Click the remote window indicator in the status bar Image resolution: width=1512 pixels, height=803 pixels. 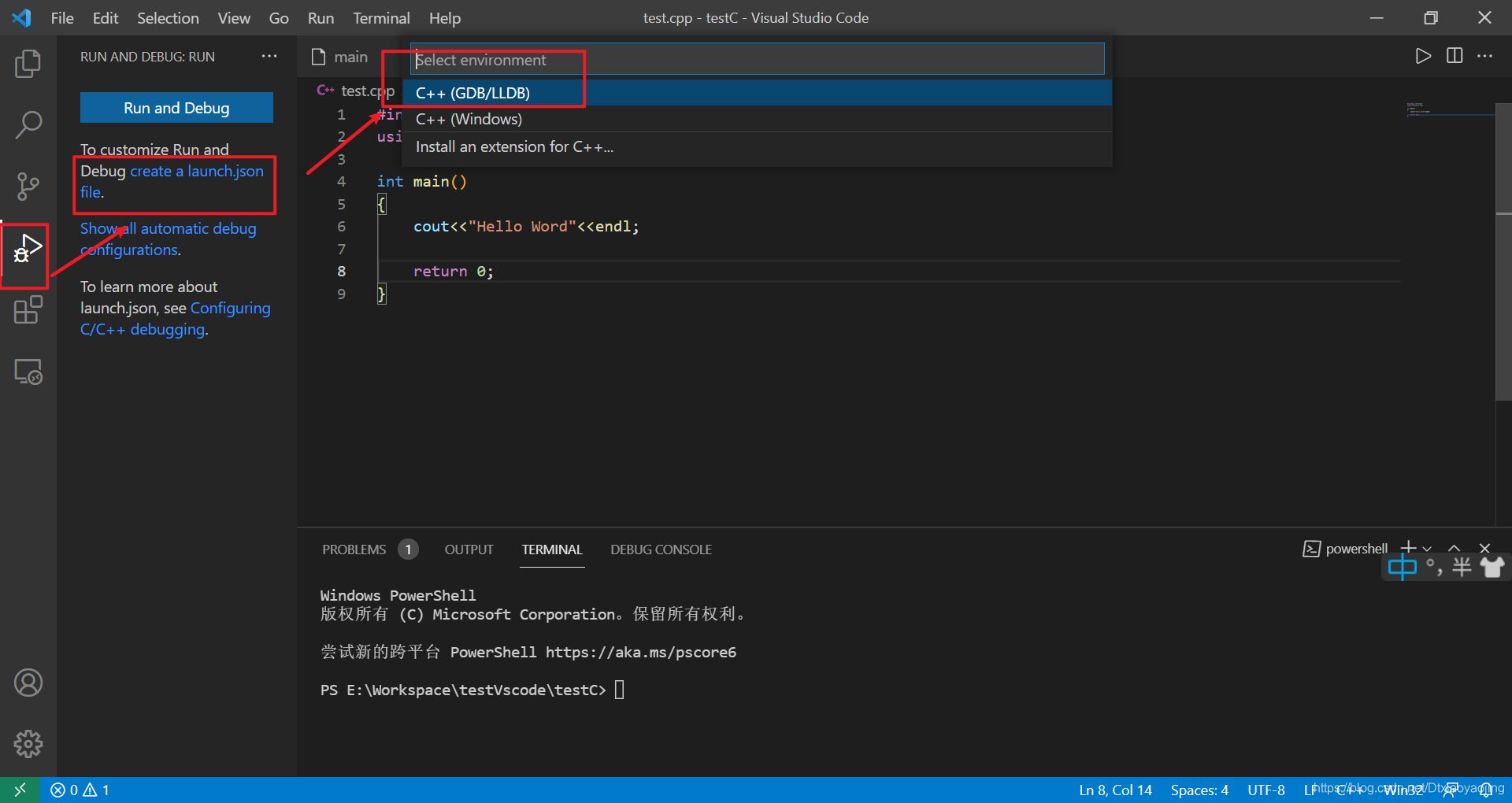click(20, 790)
